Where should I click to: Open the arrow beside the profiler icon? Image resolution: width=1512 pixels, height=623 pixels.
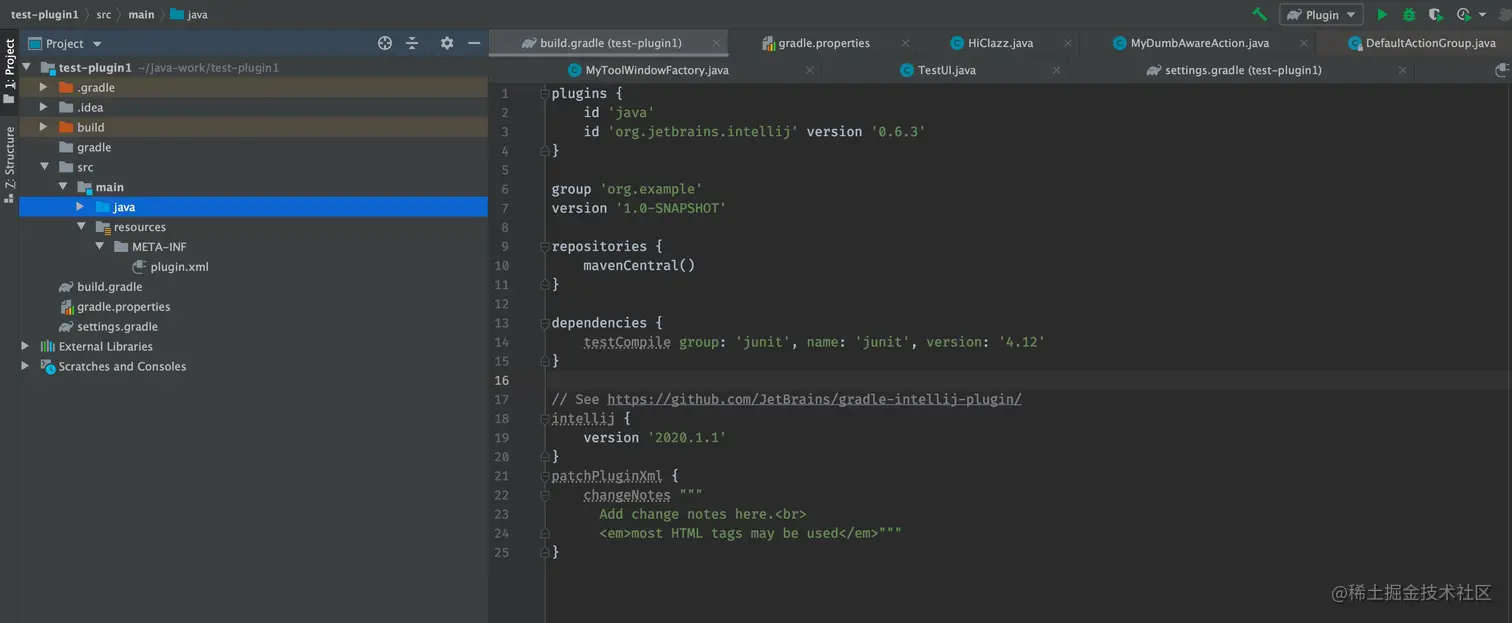click(1483, 14)
